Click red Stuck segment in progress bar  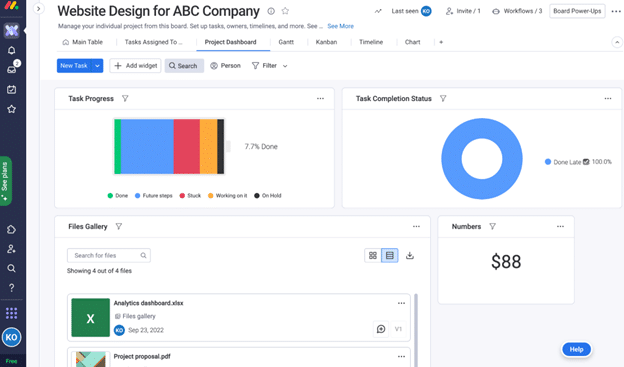coord(187,146)
